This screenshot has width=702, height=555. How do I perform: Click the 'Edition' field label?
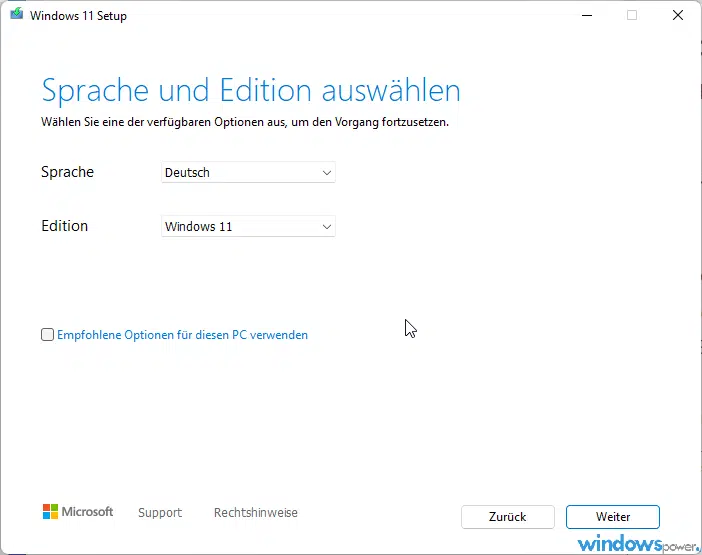(x=64, y=226)
